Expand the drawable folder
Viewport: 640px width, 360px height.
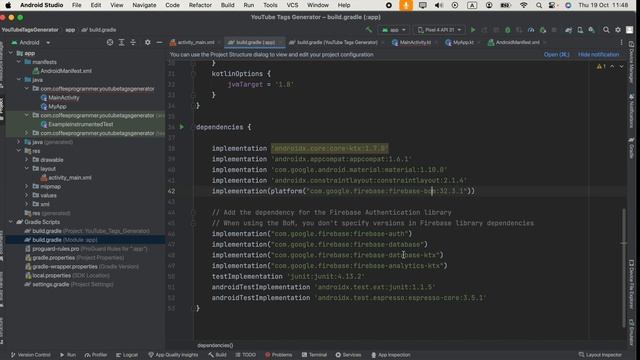27,160
